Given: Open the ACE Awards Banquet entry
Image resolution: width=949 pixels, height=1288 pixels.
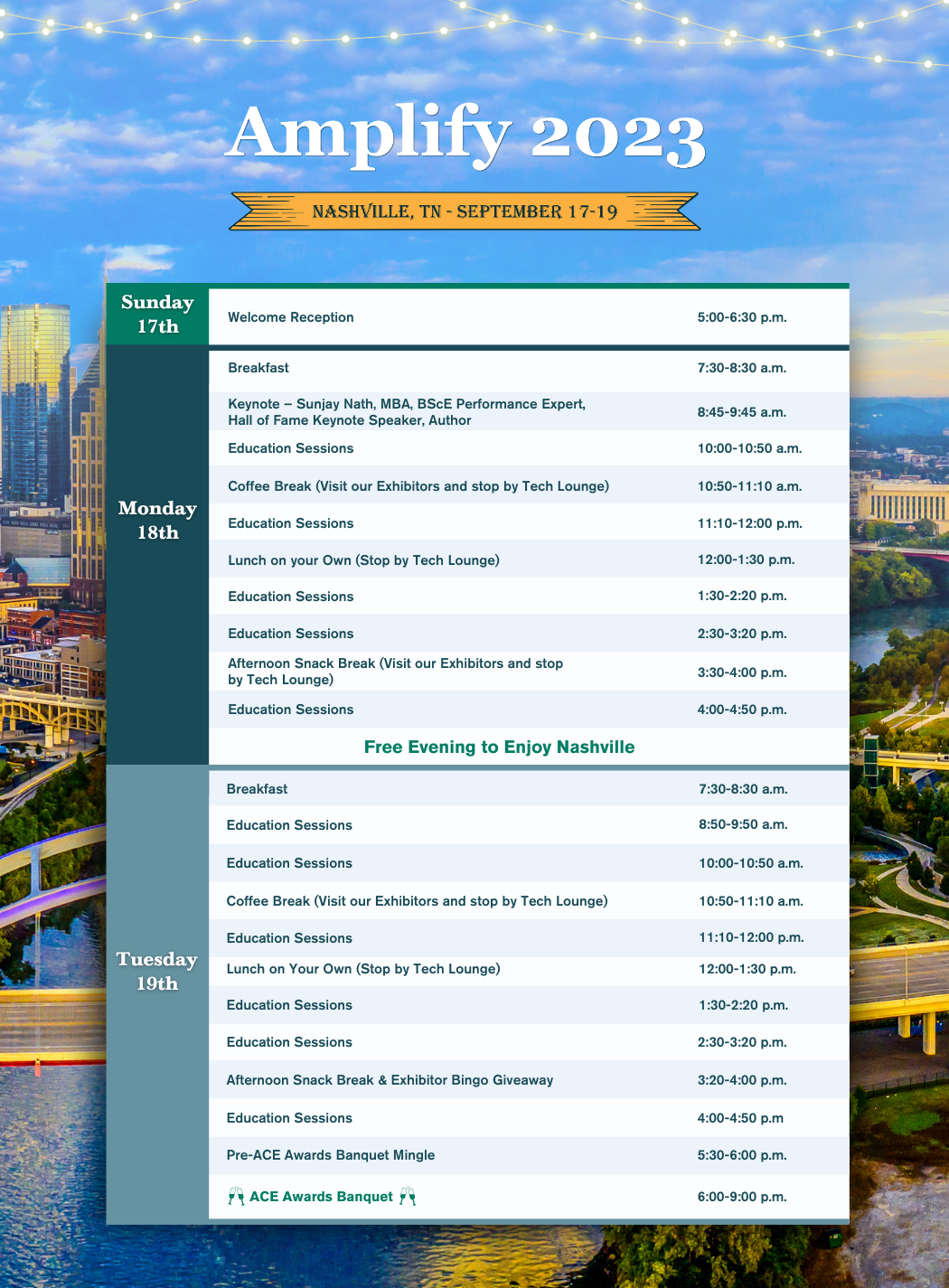Looking at the screenshot, I should (321, 1197).
